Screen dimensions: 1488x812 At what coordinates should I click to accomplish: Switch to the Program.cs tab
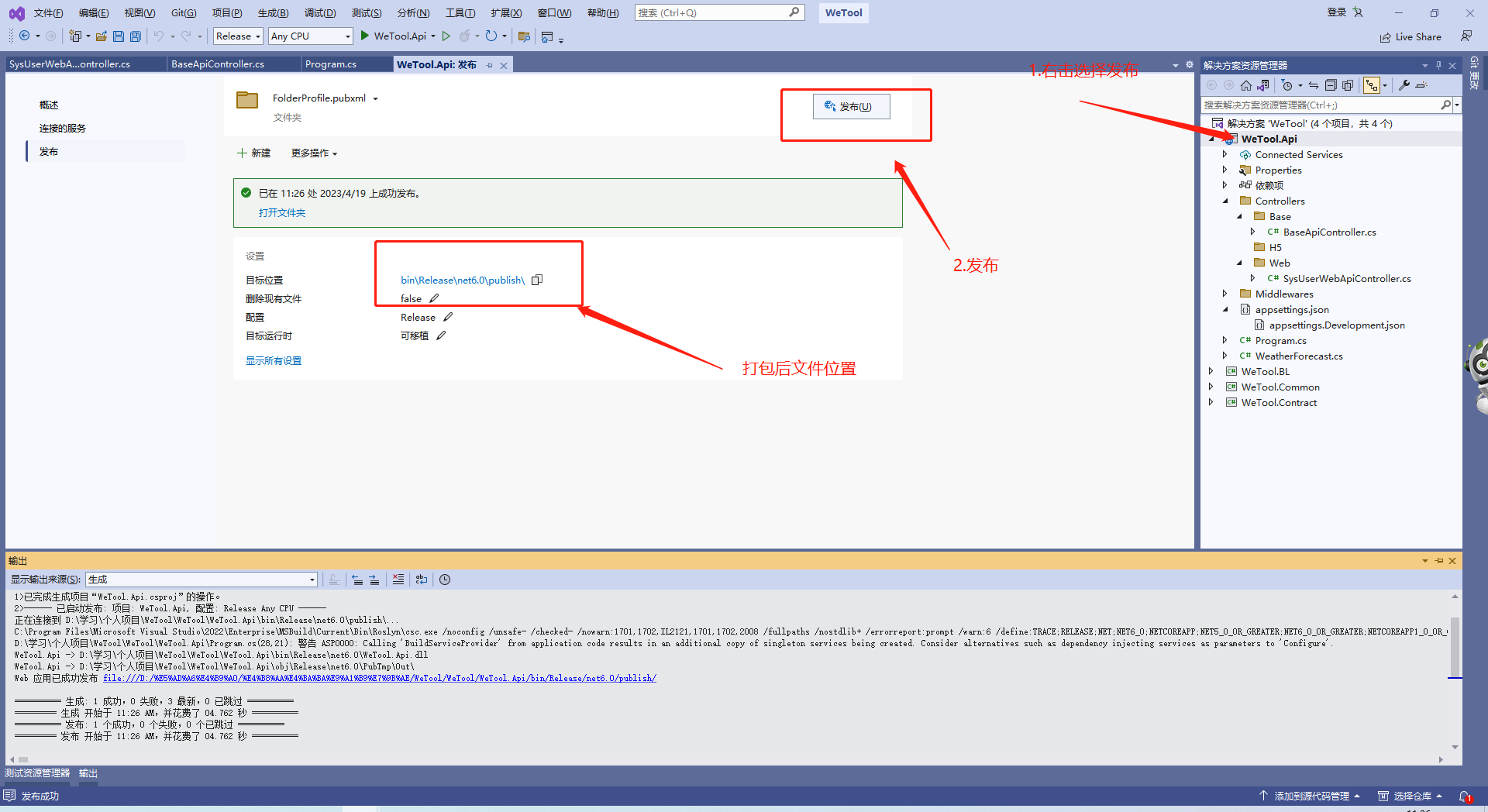(330, 64)
